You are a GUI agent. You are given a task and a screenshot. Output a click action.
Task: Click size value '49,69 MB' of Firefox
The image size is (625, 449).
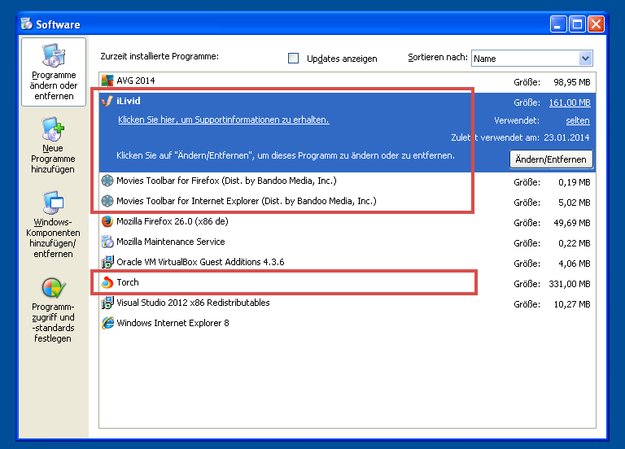point(572,223)
